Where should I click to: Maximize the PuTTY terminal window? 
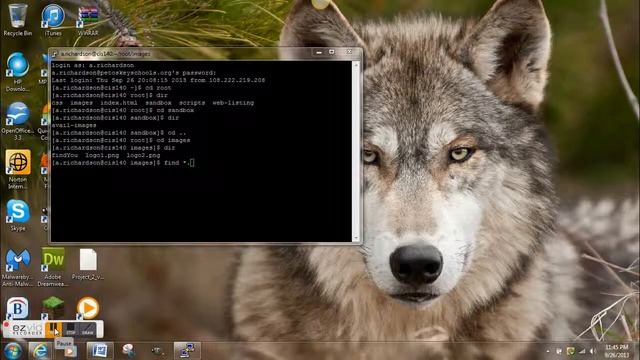point(332,52)
